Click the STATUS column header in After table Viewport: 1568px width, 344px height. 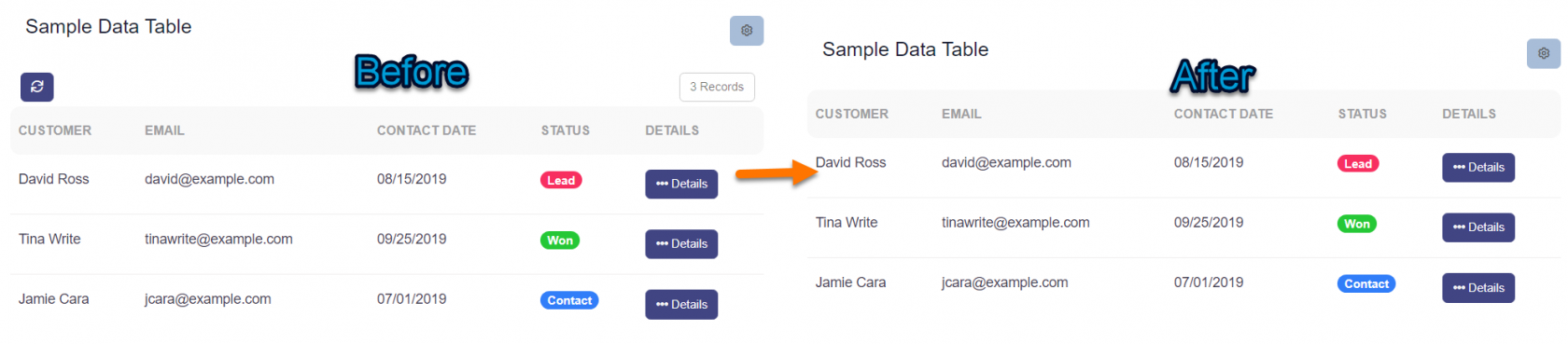pos(1363,114)
